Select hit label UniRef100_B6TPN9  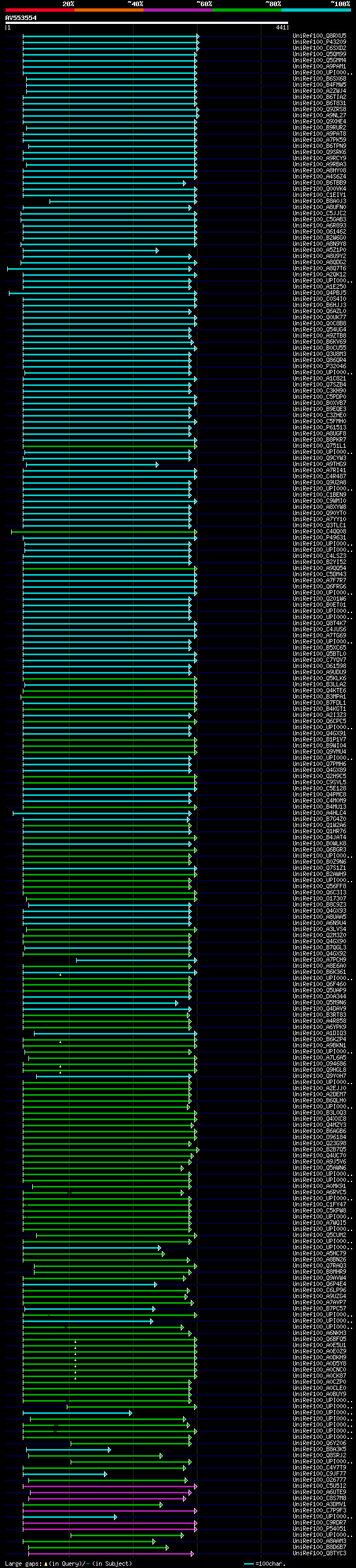tap(319, 146)
